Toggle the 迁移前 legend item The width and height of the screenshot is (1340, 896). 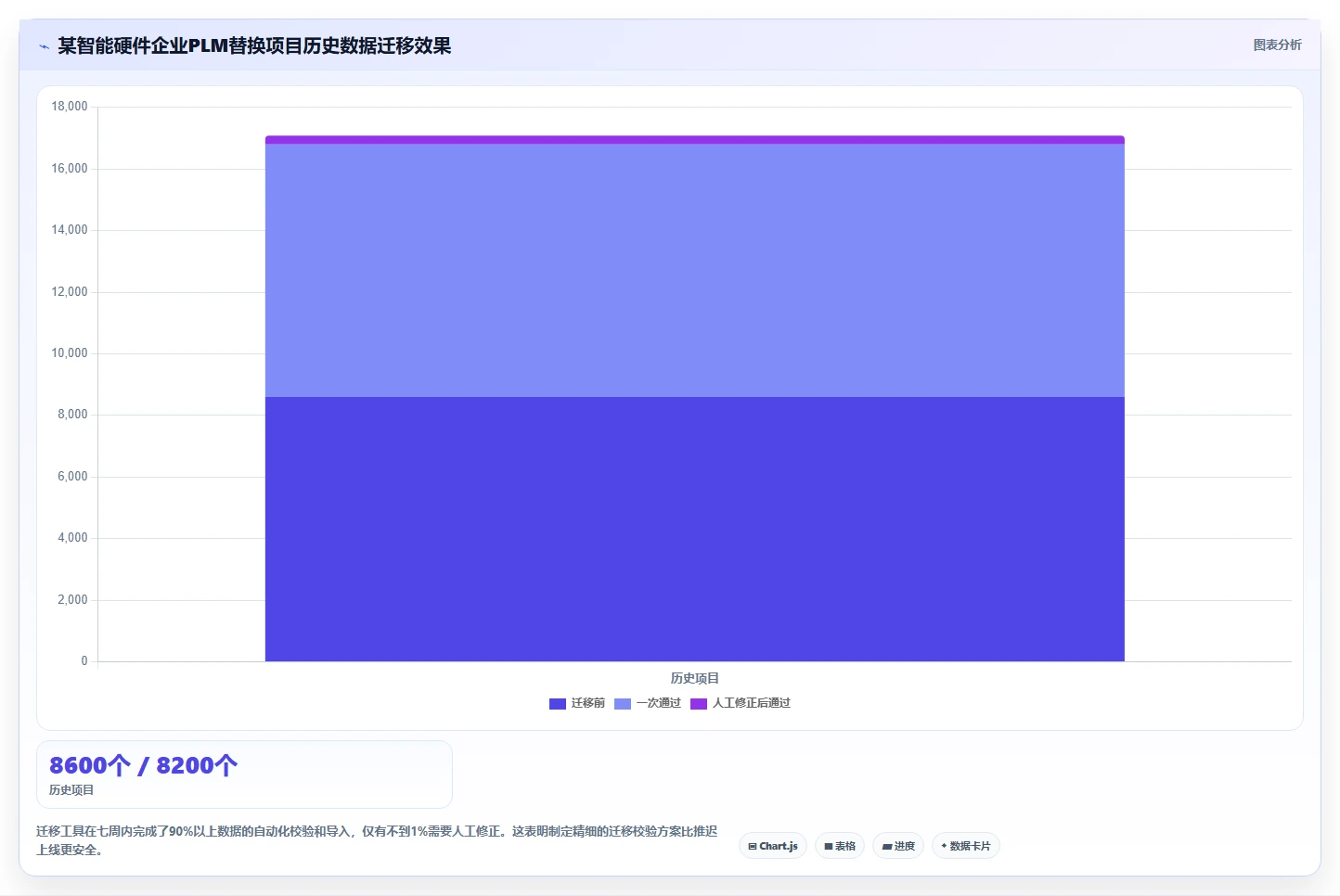click(576, 703)
